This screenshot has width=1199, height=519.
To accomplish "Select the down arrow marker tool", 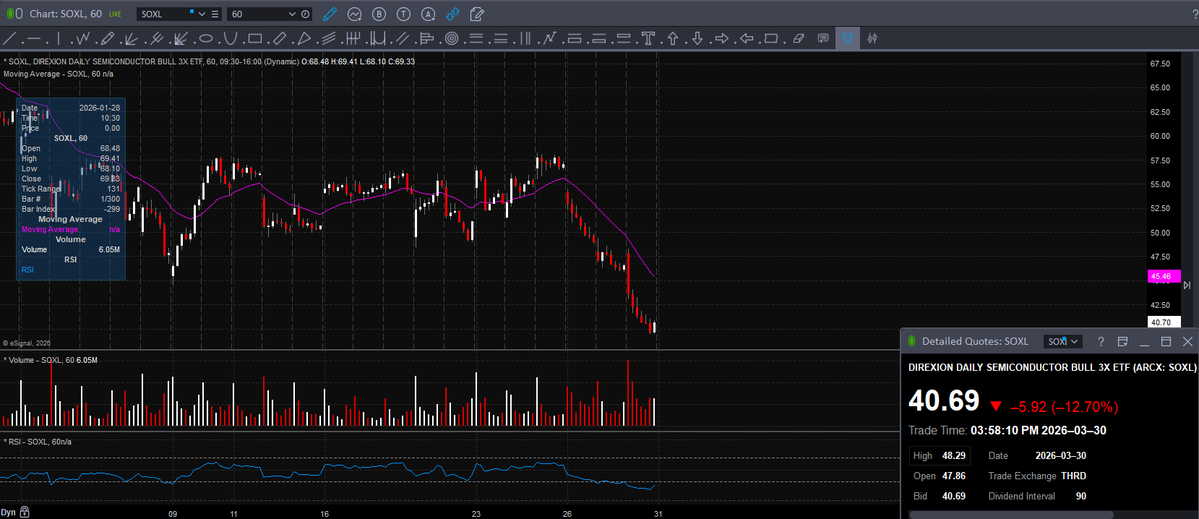I will point(697,38).
